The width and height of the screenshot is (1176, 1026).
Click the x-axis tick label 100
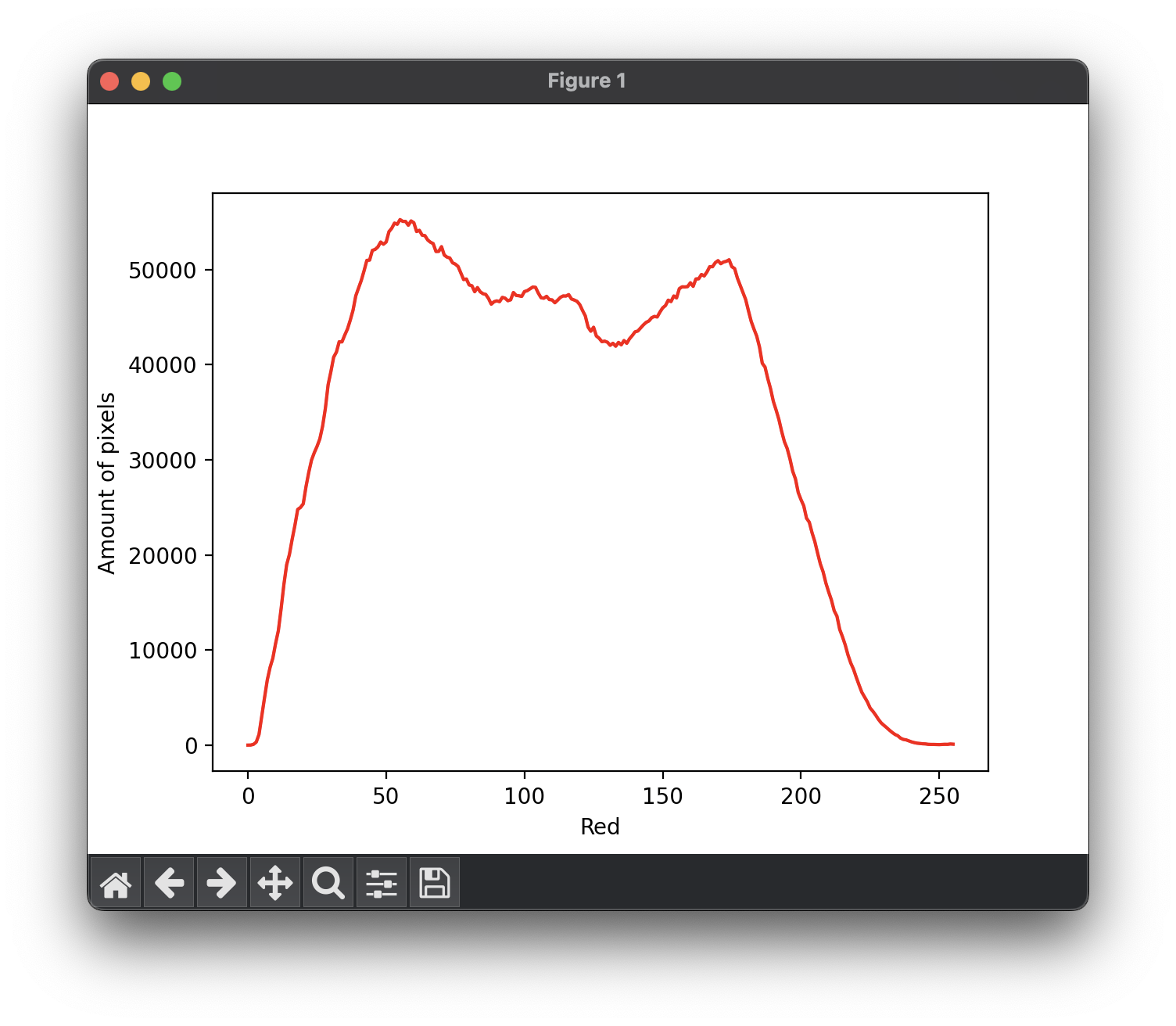(x=524, y=796)
